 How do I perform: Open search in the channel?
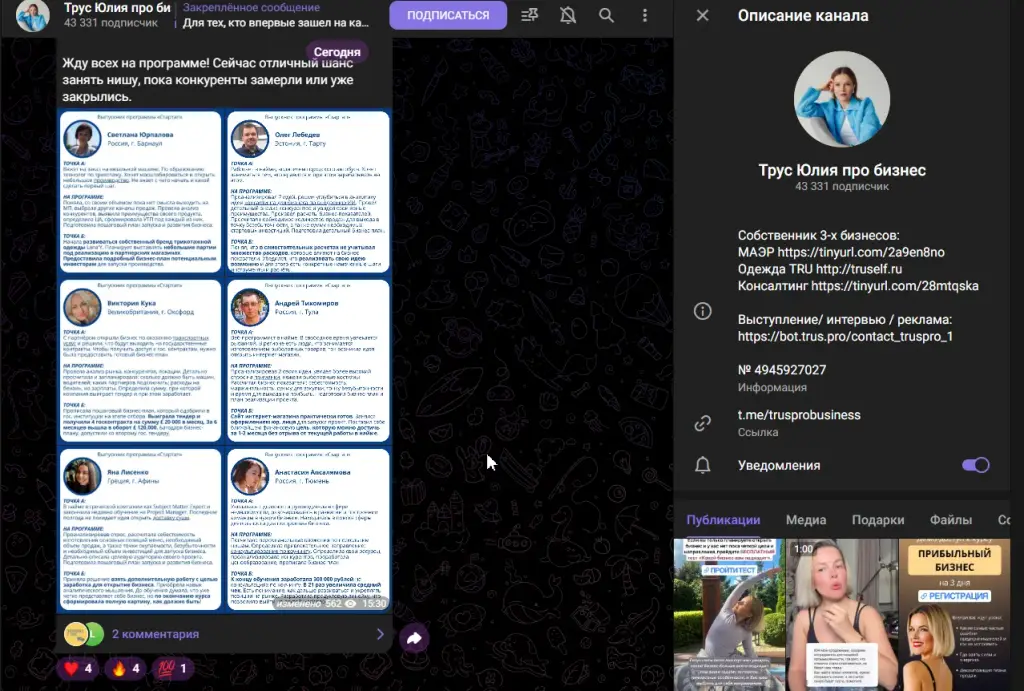point(606,15)
